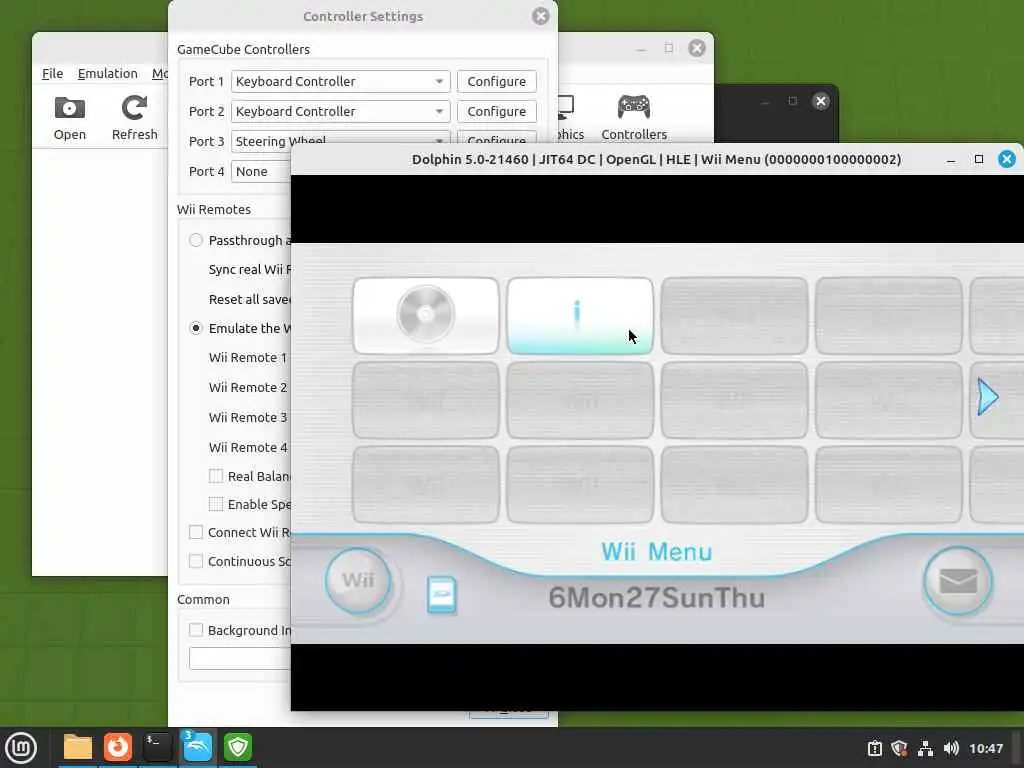Close the dark window behind the game
Viewport: 1024px width, 768px height.
point(821,101)
